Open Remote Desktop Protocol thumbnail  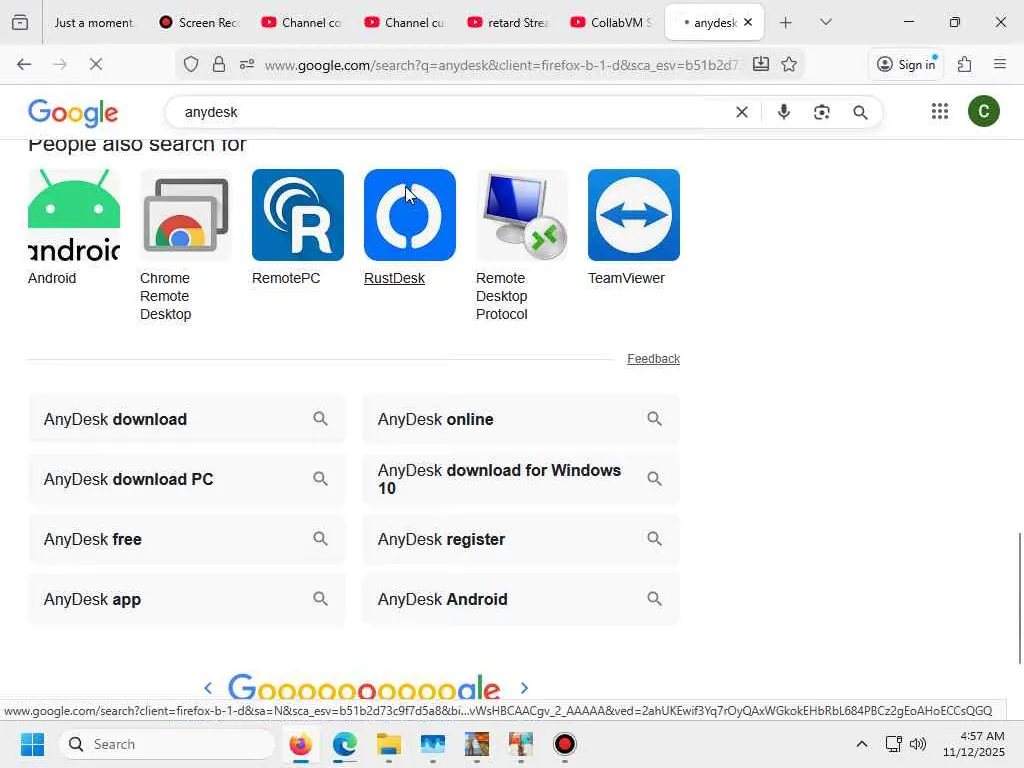click(522, 215)
